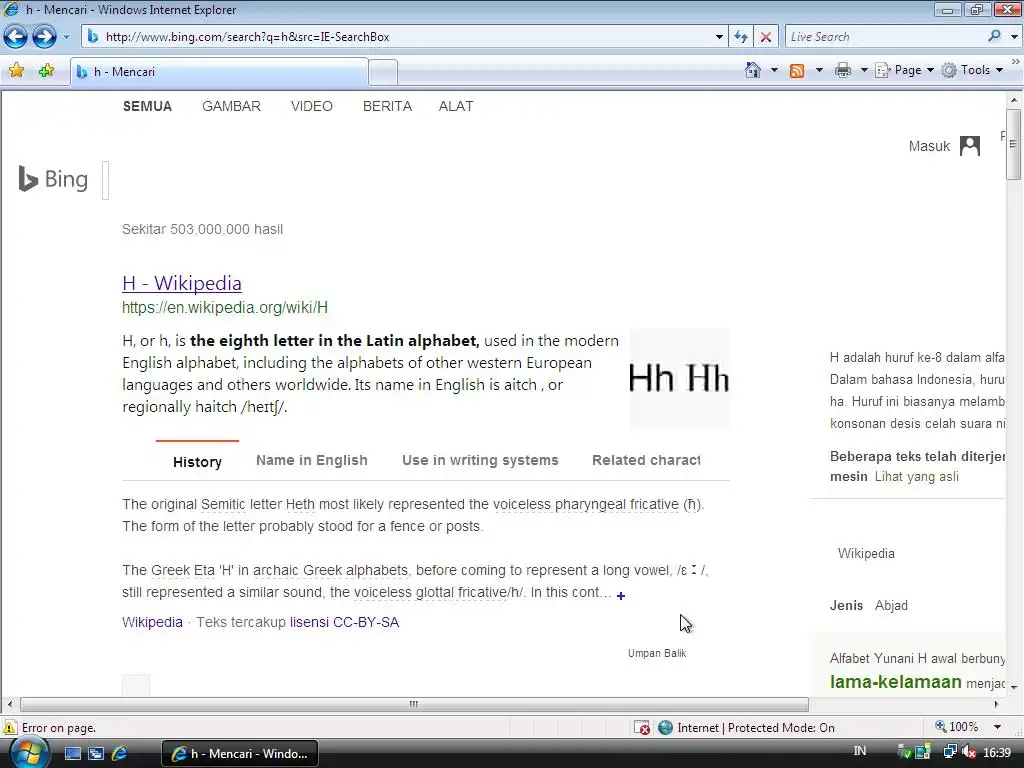Click the user profile avatar icon
Viewport: 1024px width, 768px height.
click(x=970, y=146)
